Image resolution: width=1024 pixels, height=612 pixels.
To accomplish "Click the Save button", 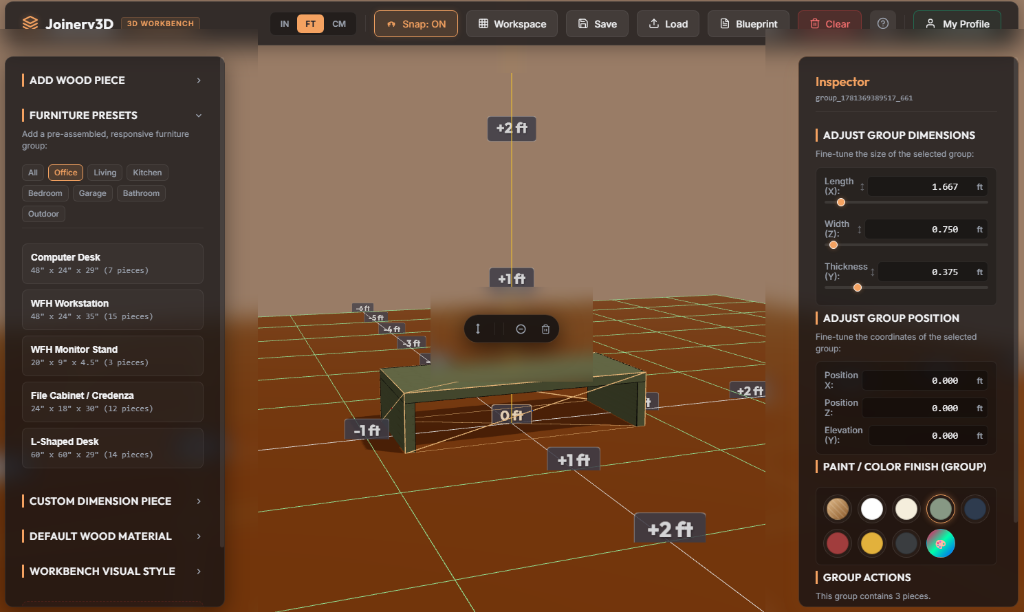I will click(x=597, y=24).
